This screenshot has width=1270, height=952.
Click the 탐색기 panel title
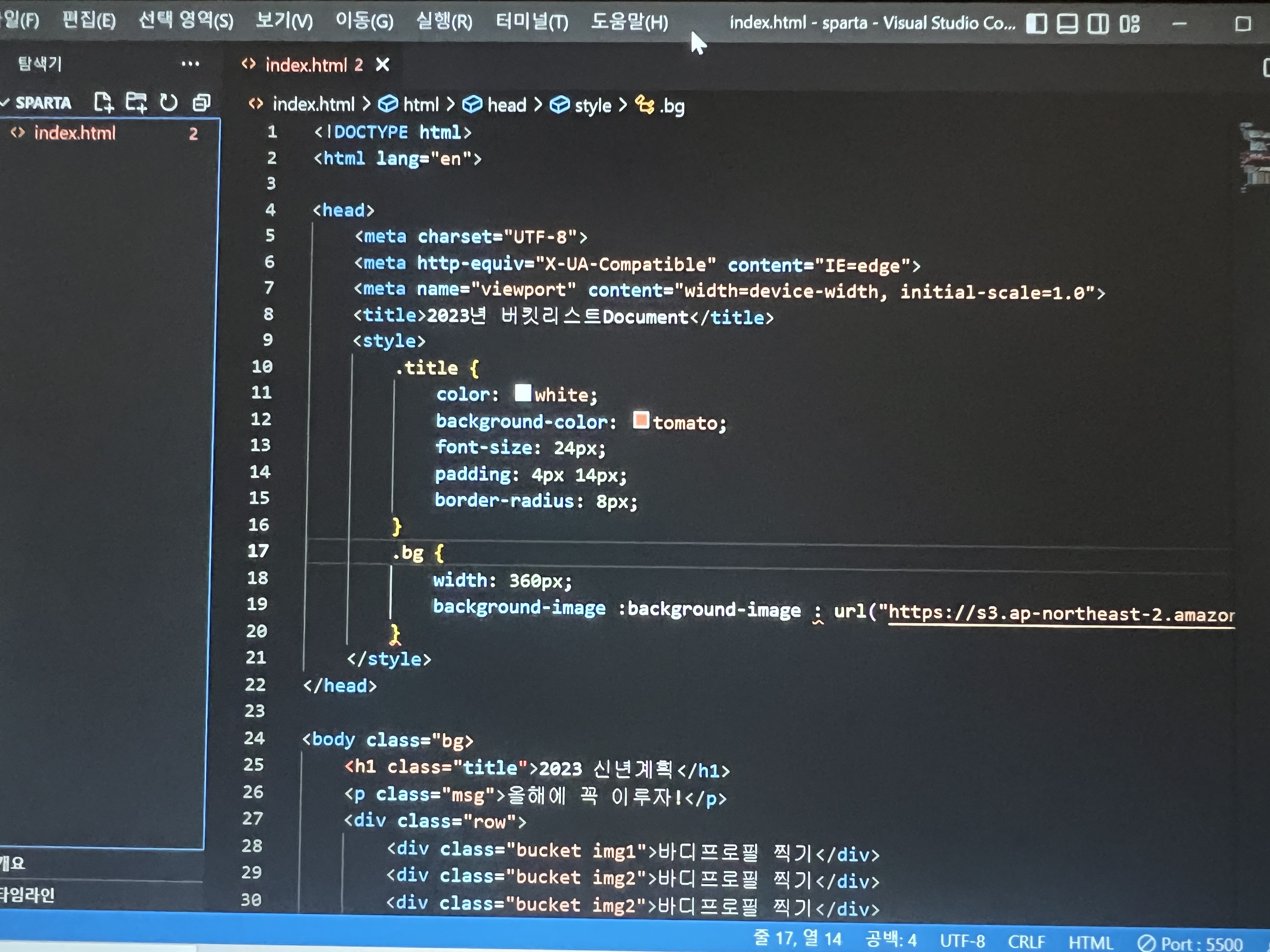click(40, 63)
